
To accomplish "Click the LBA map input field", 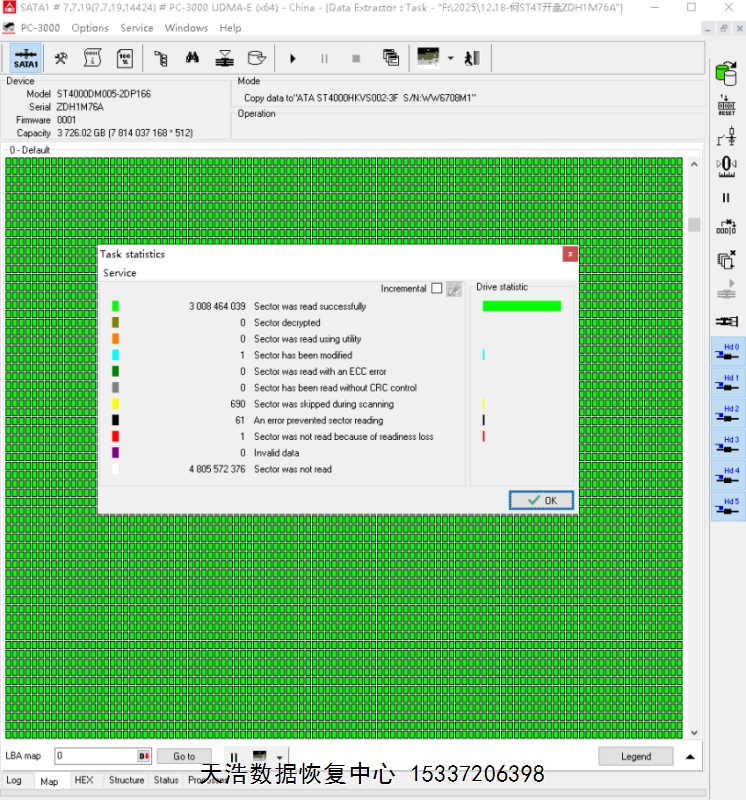I will (x=95, y=757).
